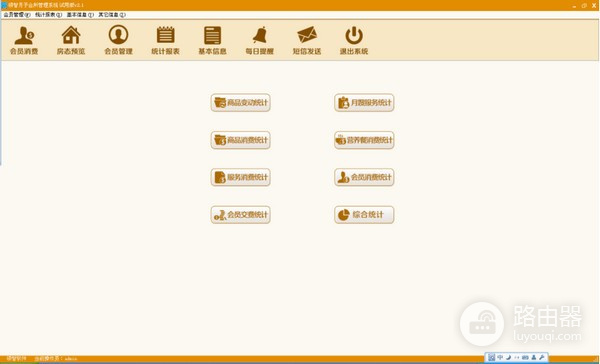Open 统计报表 menu in menu bar

click(x=48, y=15)
